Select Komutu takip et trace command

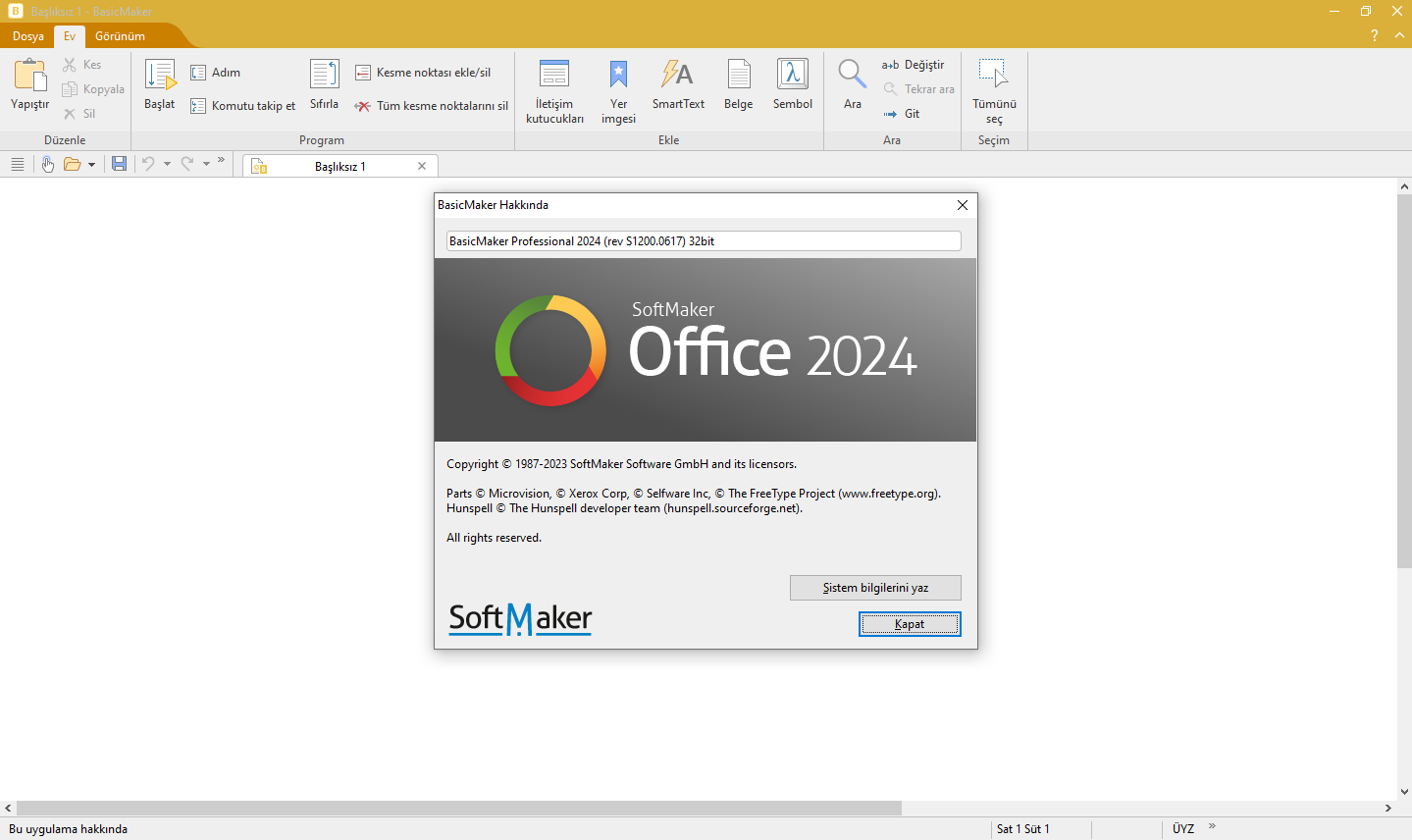pyautogui.click(x=243, y=106)
